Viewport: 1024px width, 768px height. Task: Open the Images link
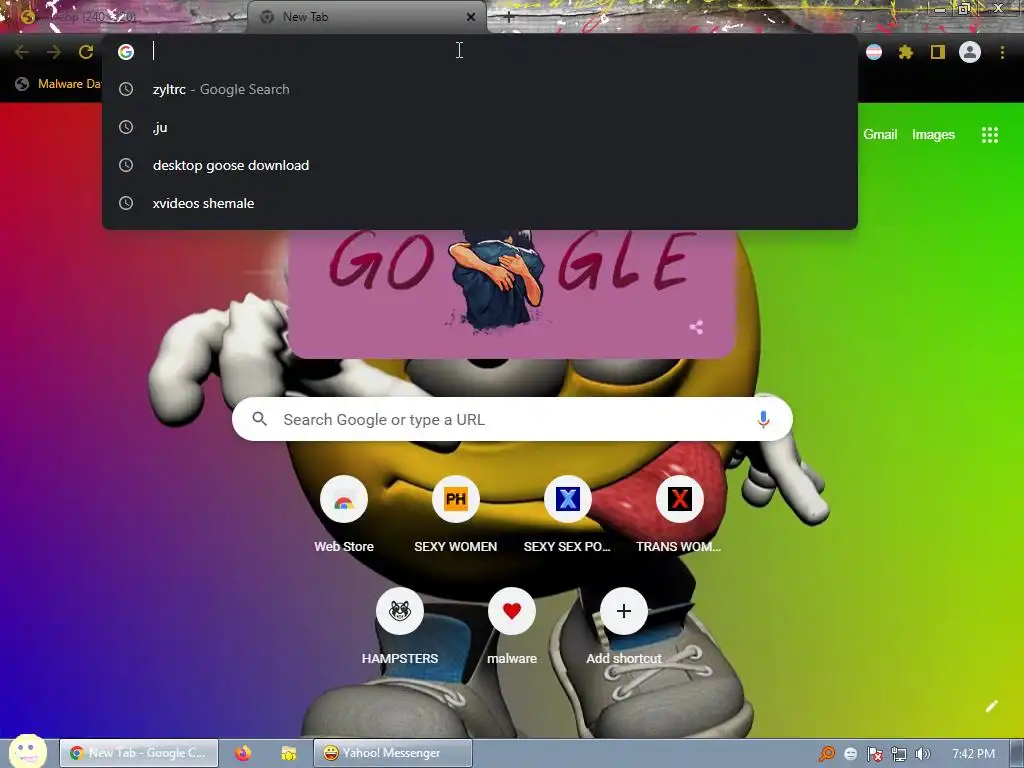coord(933,135)
